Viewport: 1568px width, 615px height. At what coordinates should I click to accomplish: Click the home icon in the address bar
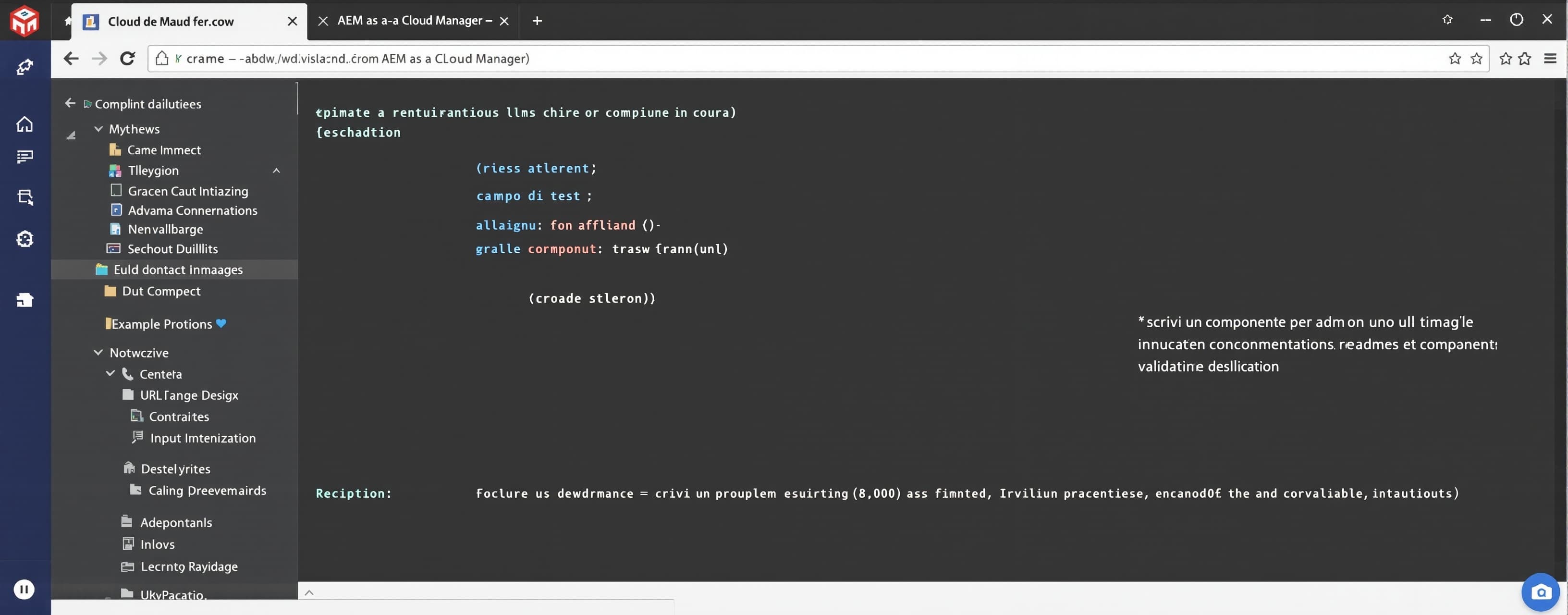(161, 59)
